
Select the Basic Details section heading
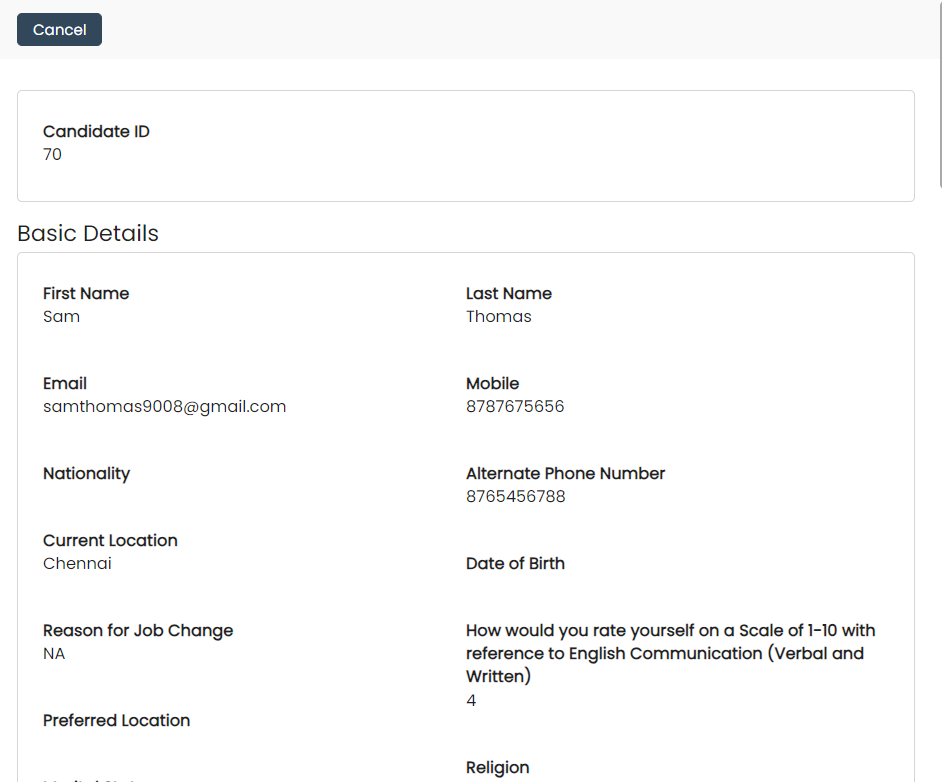(88, 233)
